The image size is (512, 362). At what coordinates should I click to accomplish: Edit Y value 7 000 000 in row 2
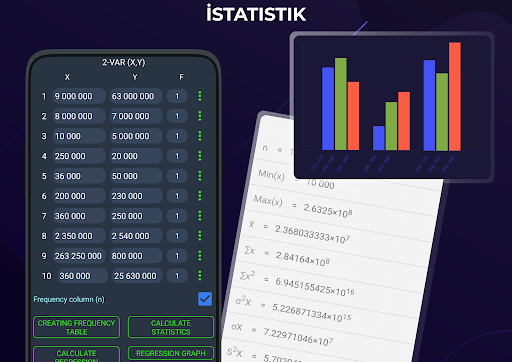136,116
